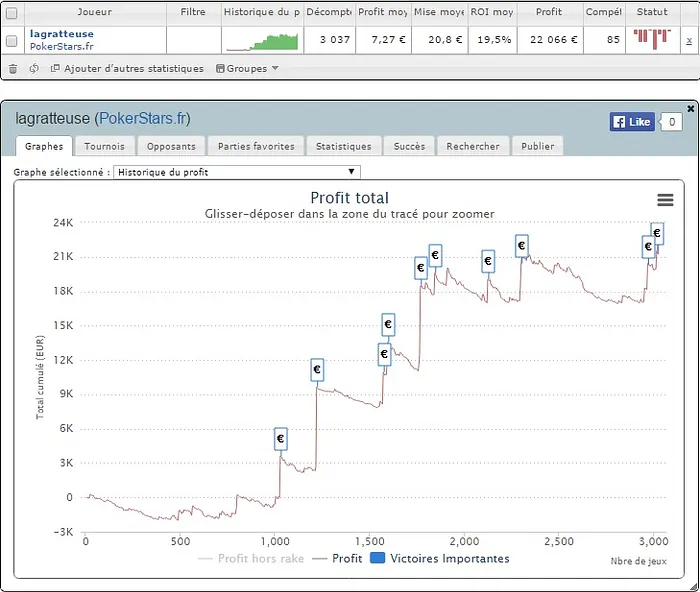Toggle the Profit hors rake legend series
Viewport: 700px width, 592px height.
[x=251, y=559]
